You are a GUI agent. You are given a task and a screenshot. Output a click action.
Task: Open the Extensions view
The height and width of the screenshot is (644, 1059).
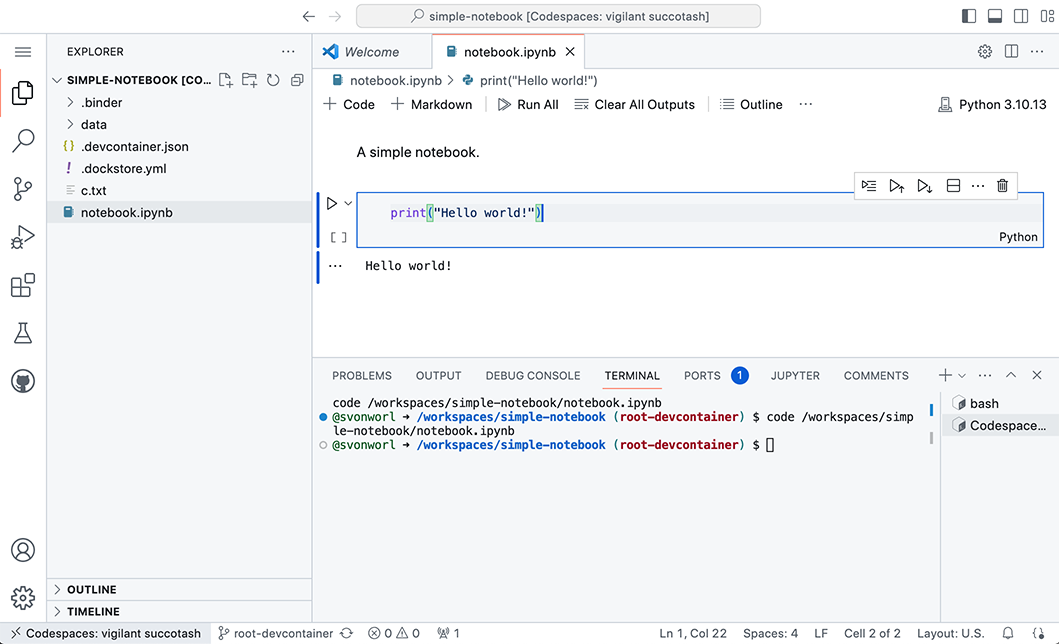22,285
